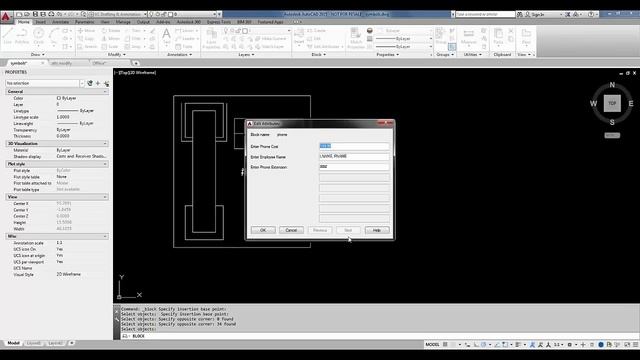This screenshot has width=640, height=360.
Task: Click the Match Properties tool
Action: (356, 39)
